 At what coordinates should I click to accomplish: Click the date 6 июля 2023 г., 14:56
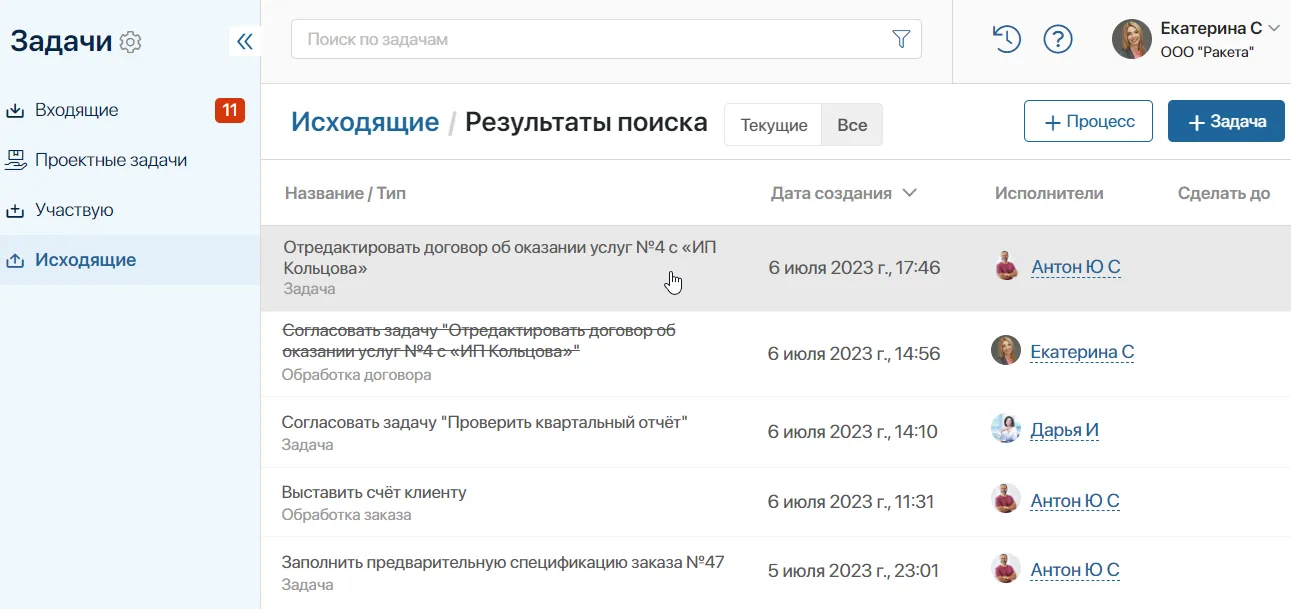pos(854,353)
